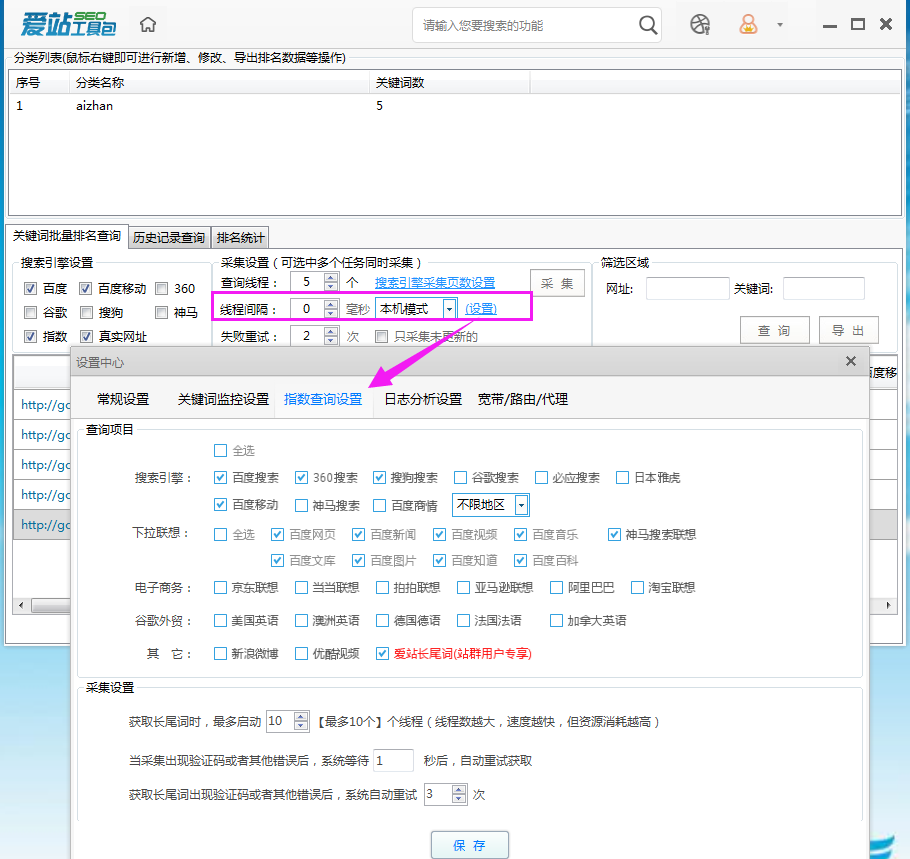Click the 保存 save button

coord(469,843)
